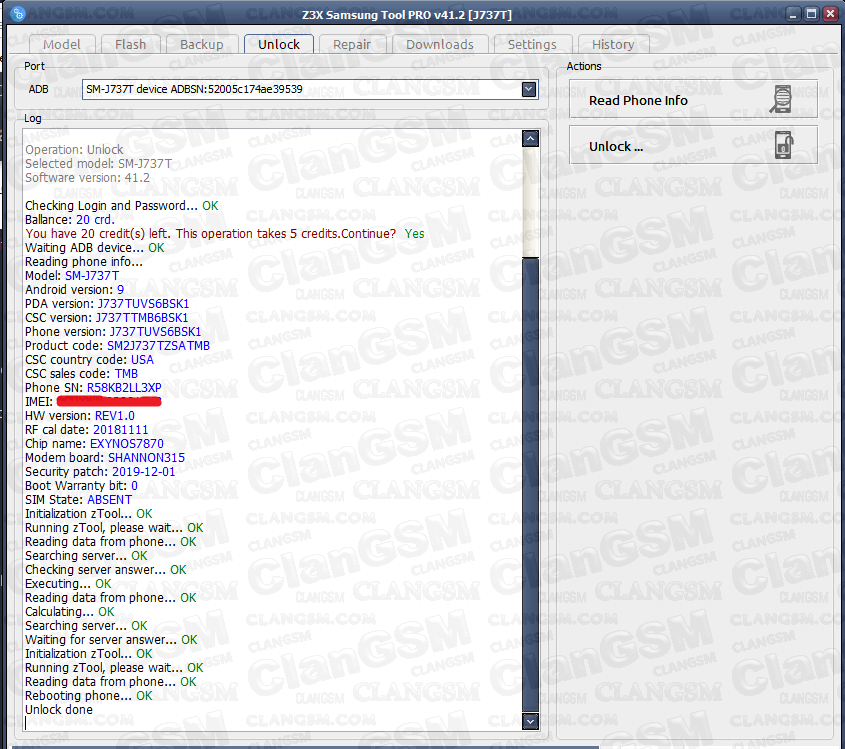Click 'SIM State: ABSENT' log line
Image resolution: width=845 pixels, height=749 pixels.
tap(78, 500)
